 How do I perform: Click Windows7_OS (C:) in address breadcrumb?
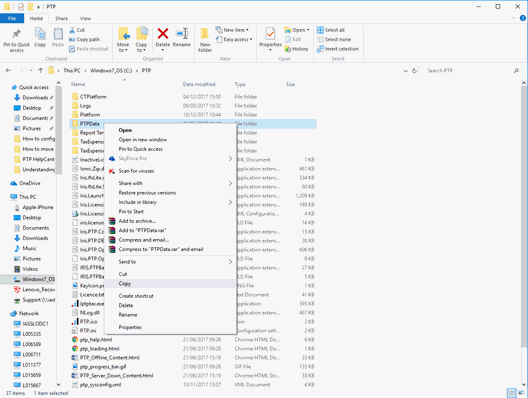point(111,70)
